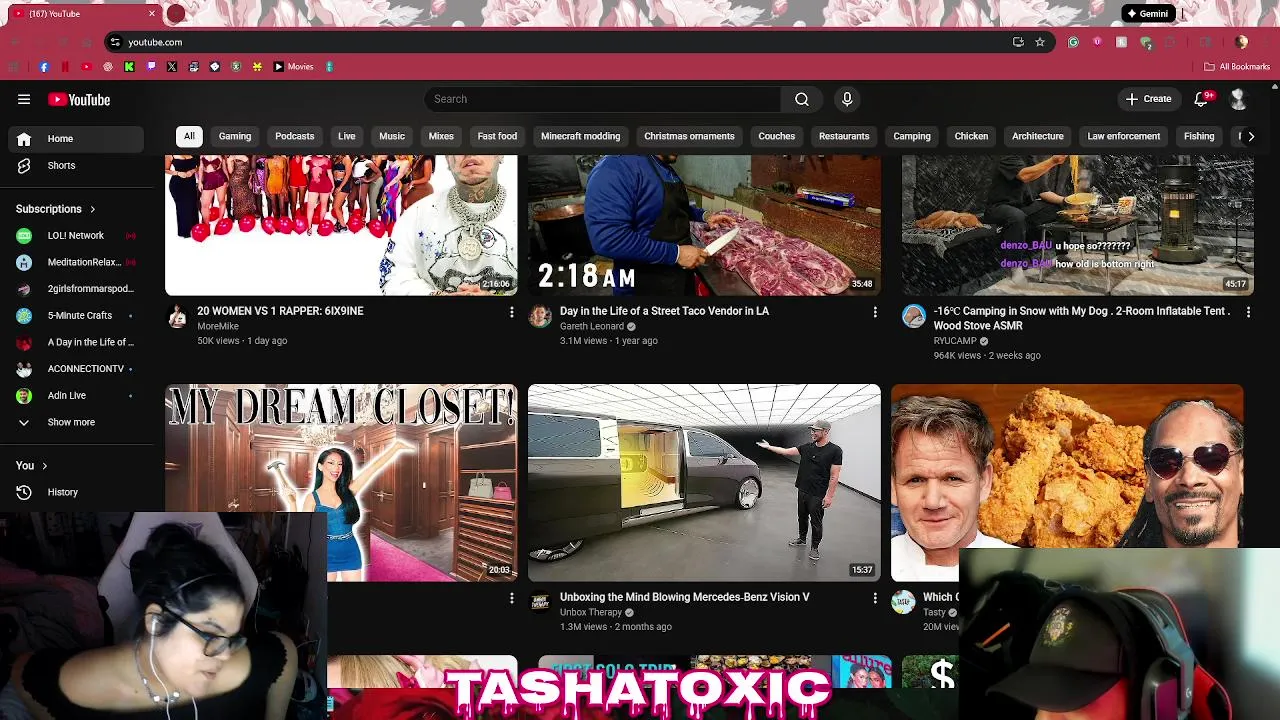
Task: Open Adin Live subscription
Action: coord(76,396)
